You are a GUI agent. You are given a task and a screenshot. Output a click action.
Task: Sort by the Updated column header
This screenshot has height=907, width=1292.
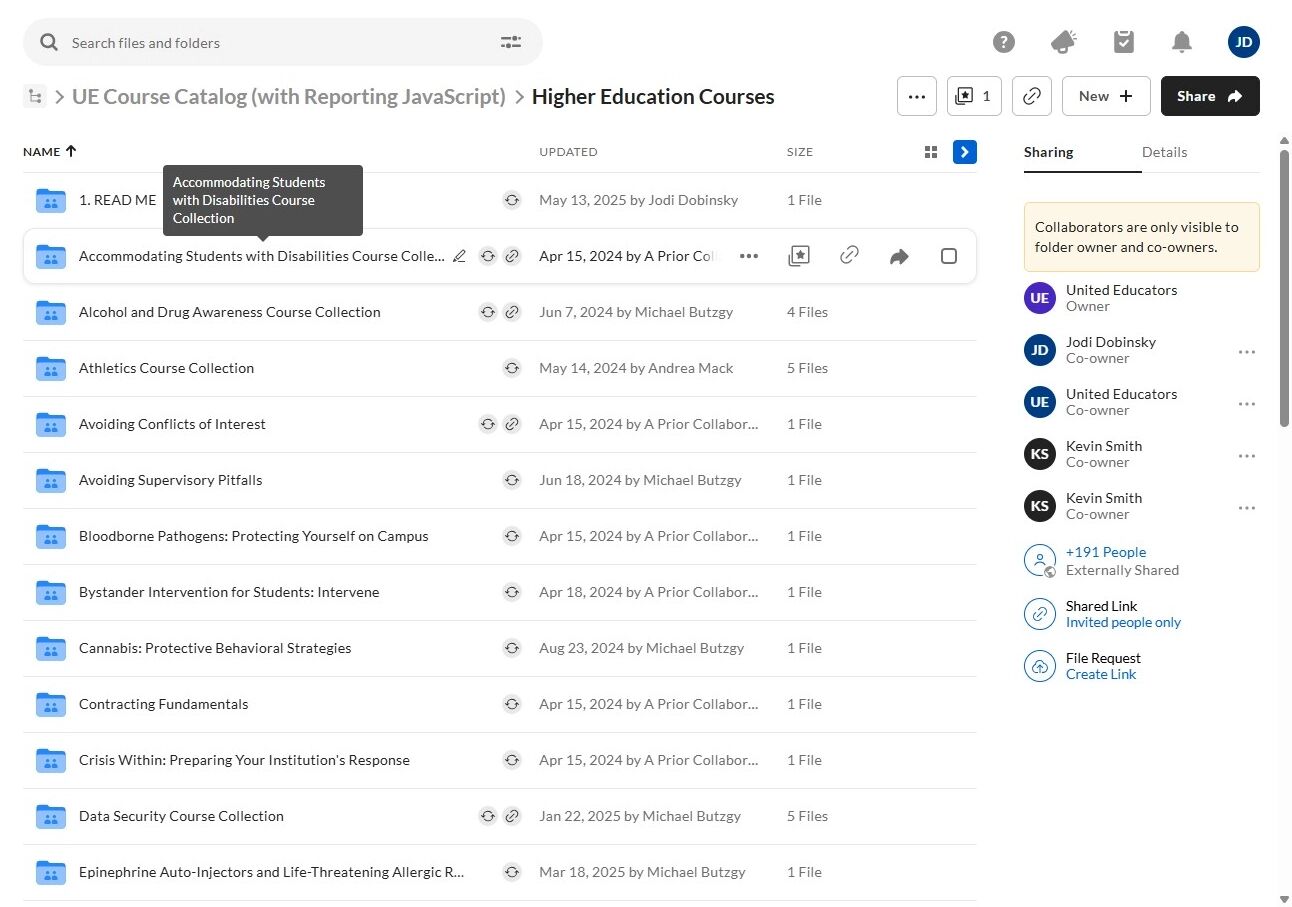(568, 152)
